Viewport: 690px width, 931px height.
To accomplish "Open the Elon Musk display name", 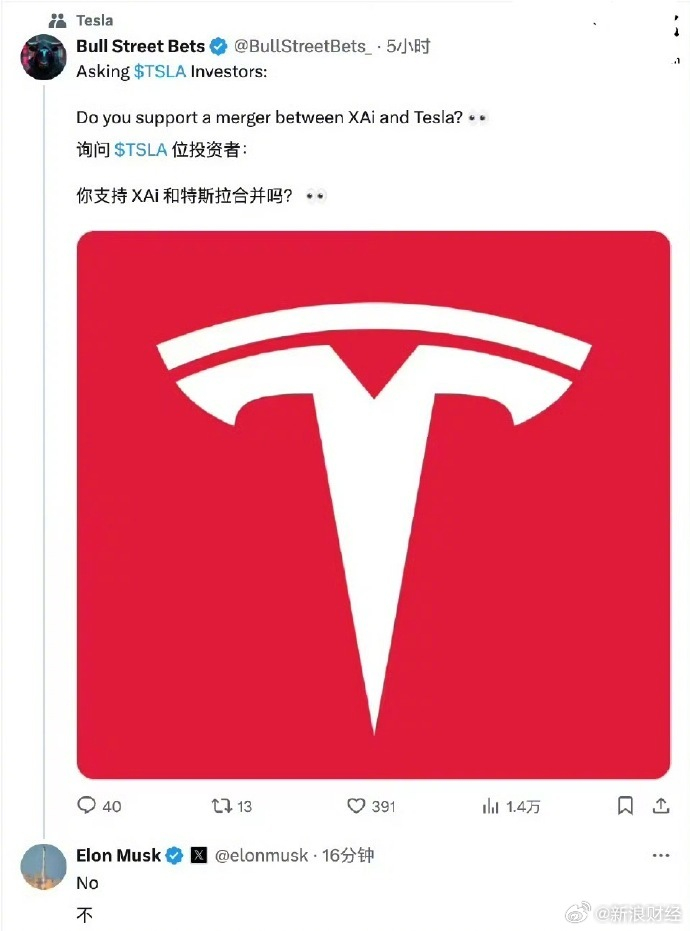I will [x=118, y=856].
